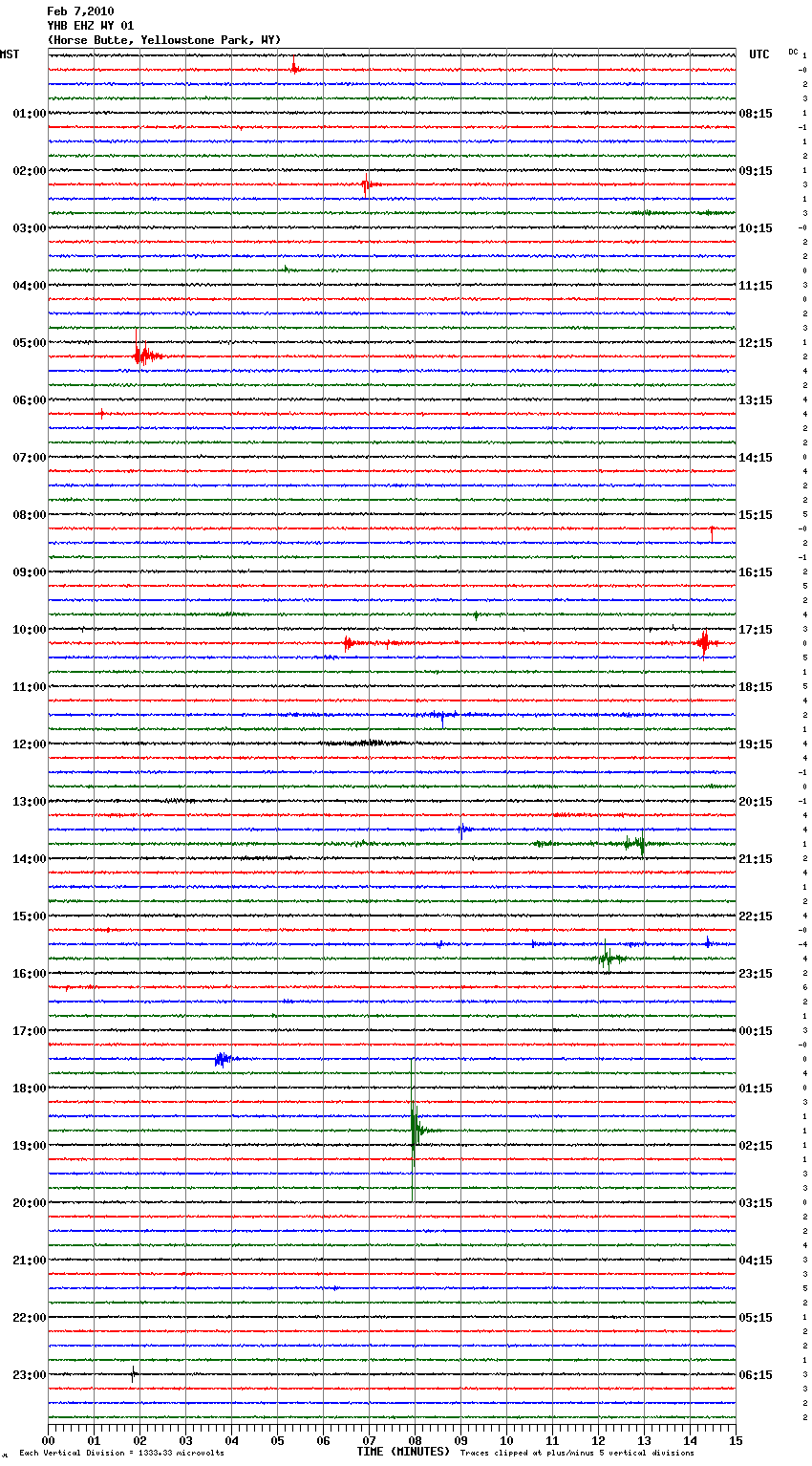Click the minute 15 tick label
This screenshot has width=812, height=1466.
[736, 1440]
